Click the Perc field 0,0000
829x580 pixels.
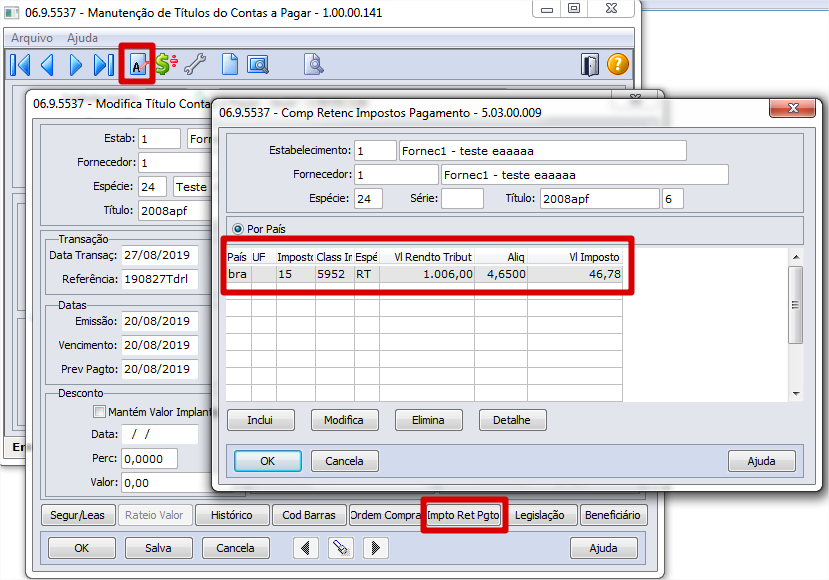click(150, 459)
